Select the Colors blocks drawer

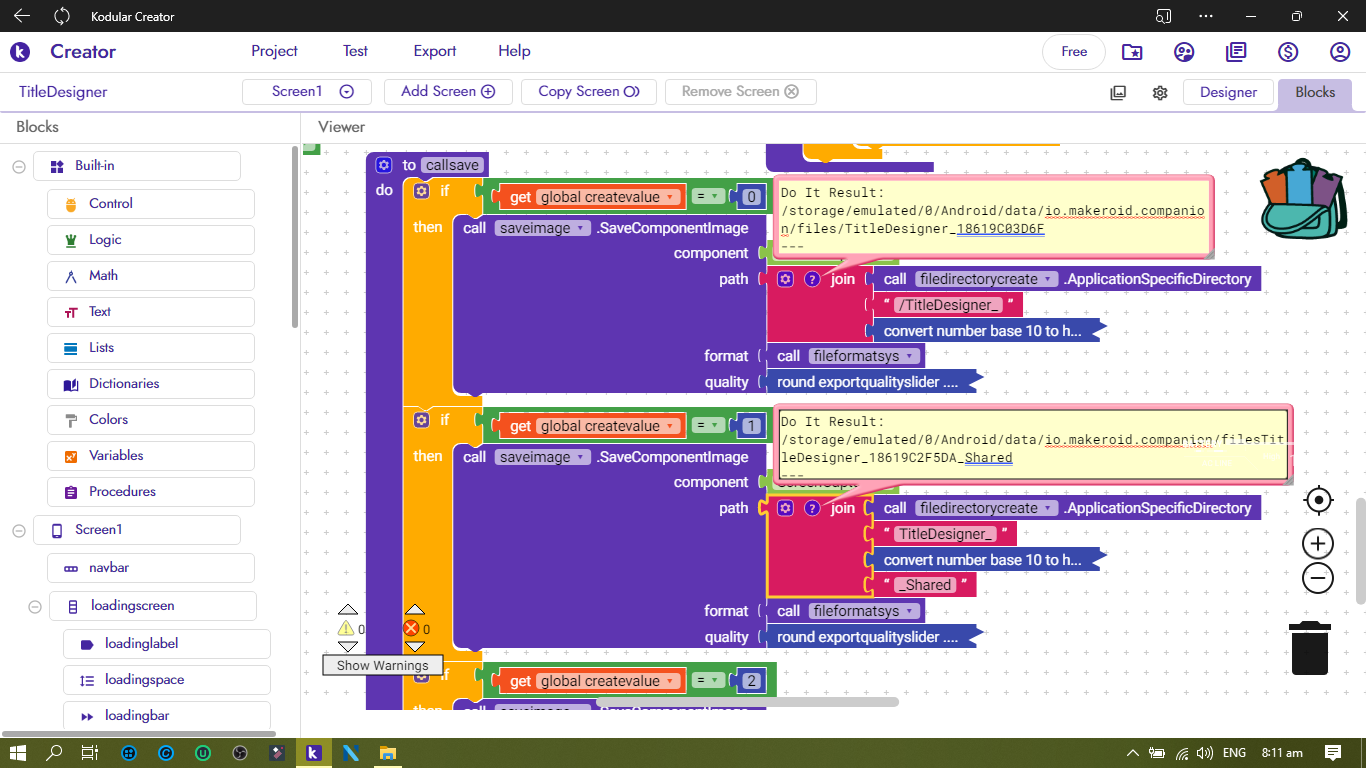click(x=151, y=420)
